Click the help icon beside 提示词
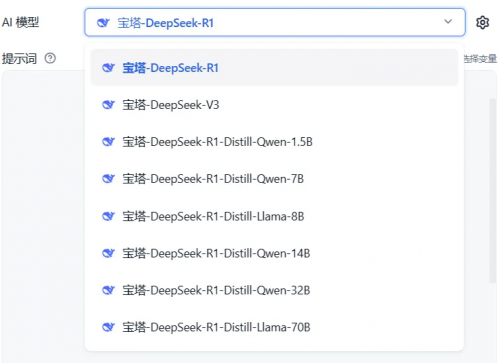Viewport: 500px width, 363px height. (x=50, y=58)
